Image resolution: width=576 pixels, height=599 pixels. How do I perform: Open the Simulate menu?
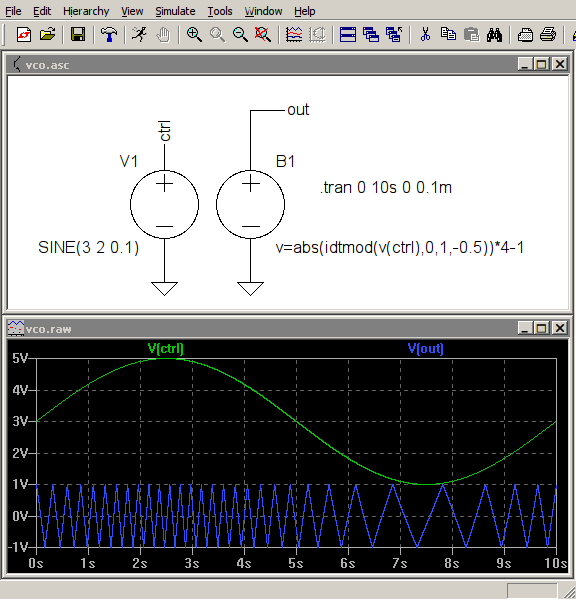(175, 11)
